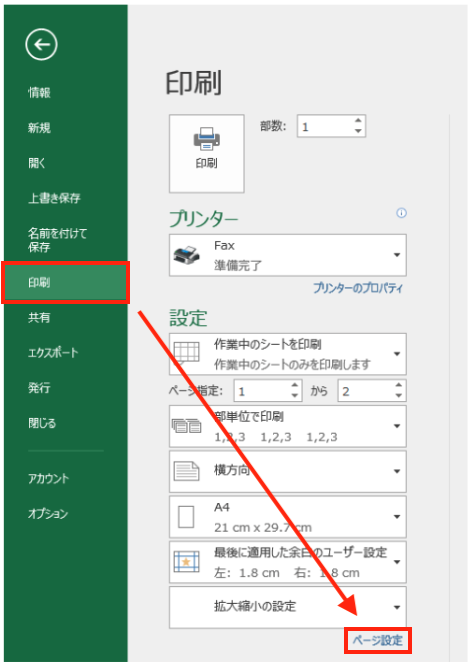Open the ページ設定 link
The image size is (475, 667).
378,641
